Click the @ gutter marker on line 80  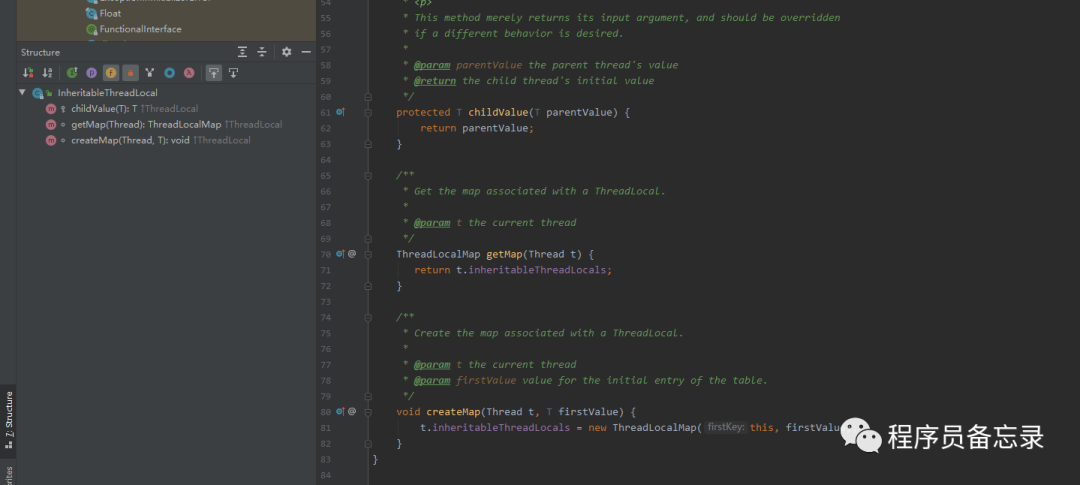[352, 411]
